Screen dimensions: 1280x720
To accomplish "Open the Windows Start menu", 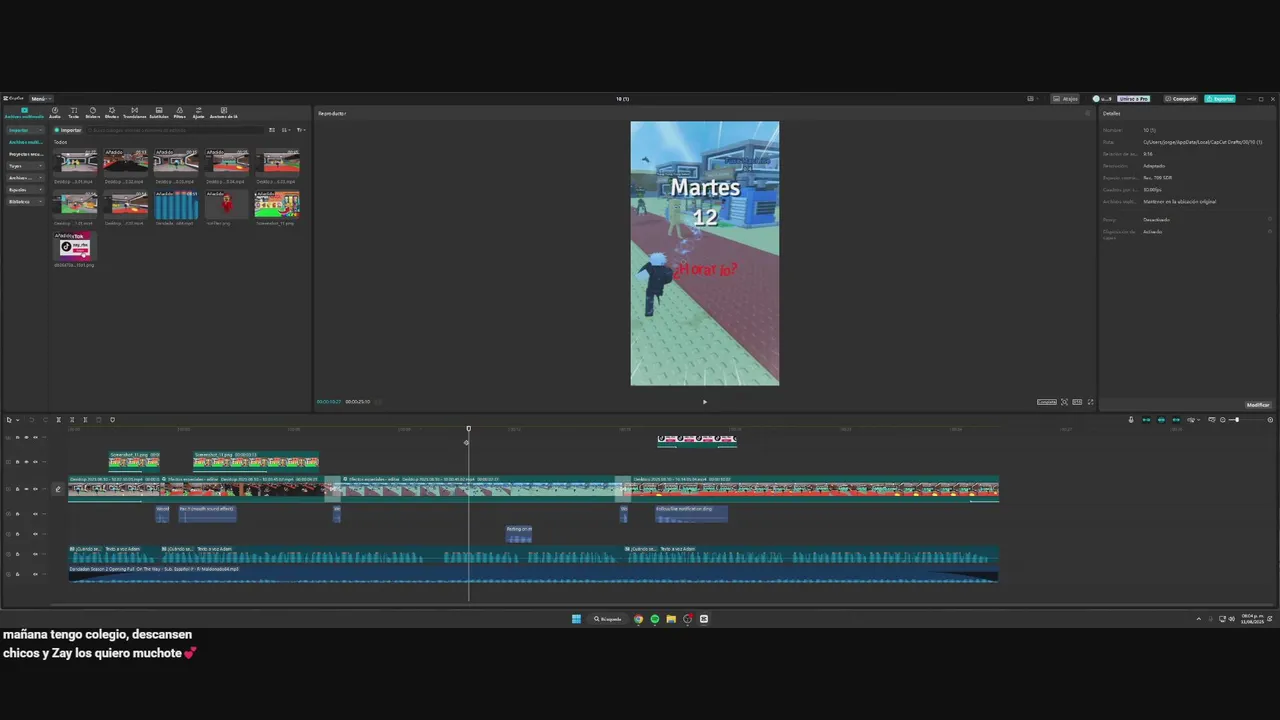I will pos(576,619).
